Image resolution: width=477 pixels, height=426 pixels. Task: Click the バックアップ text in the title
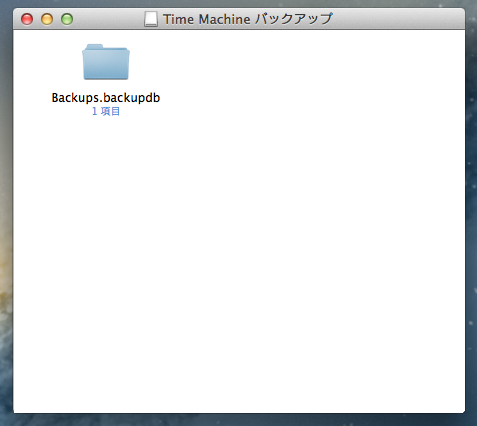[x=293, y=19]
